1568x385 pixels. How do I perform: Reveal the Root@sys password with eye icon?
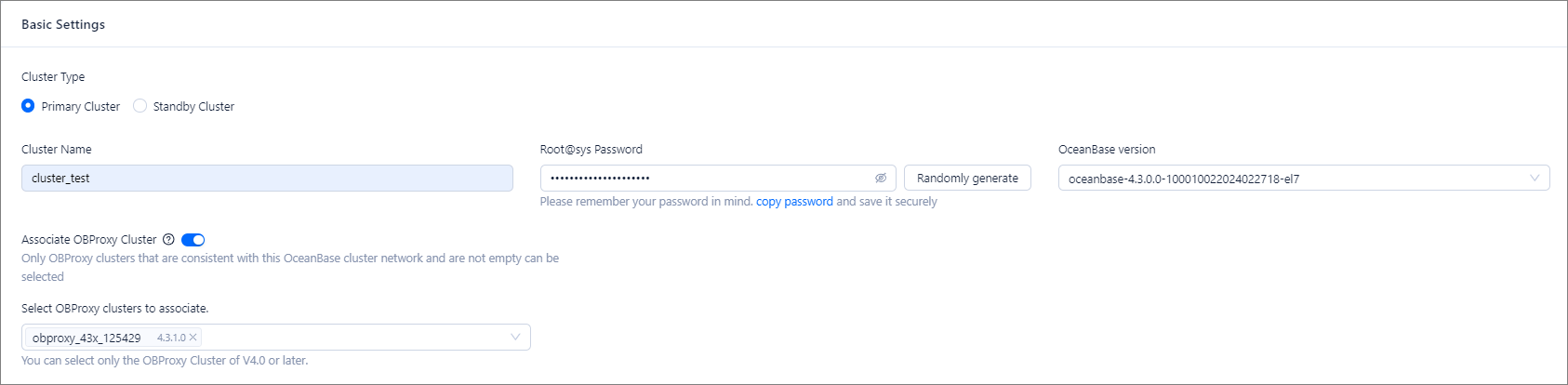click(x=881, y=179)
